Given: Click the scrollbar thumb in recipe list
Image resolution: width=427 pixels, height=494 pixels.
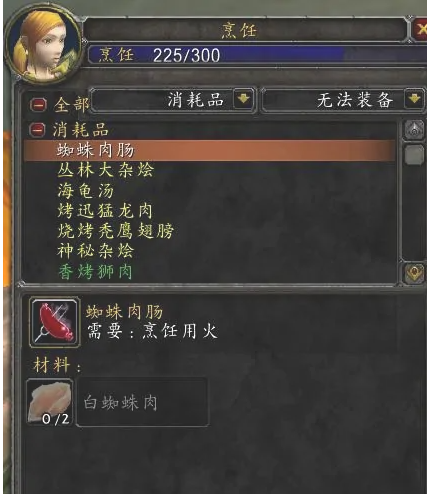Looking at the screenshot, I should click(x=414, y=154).
